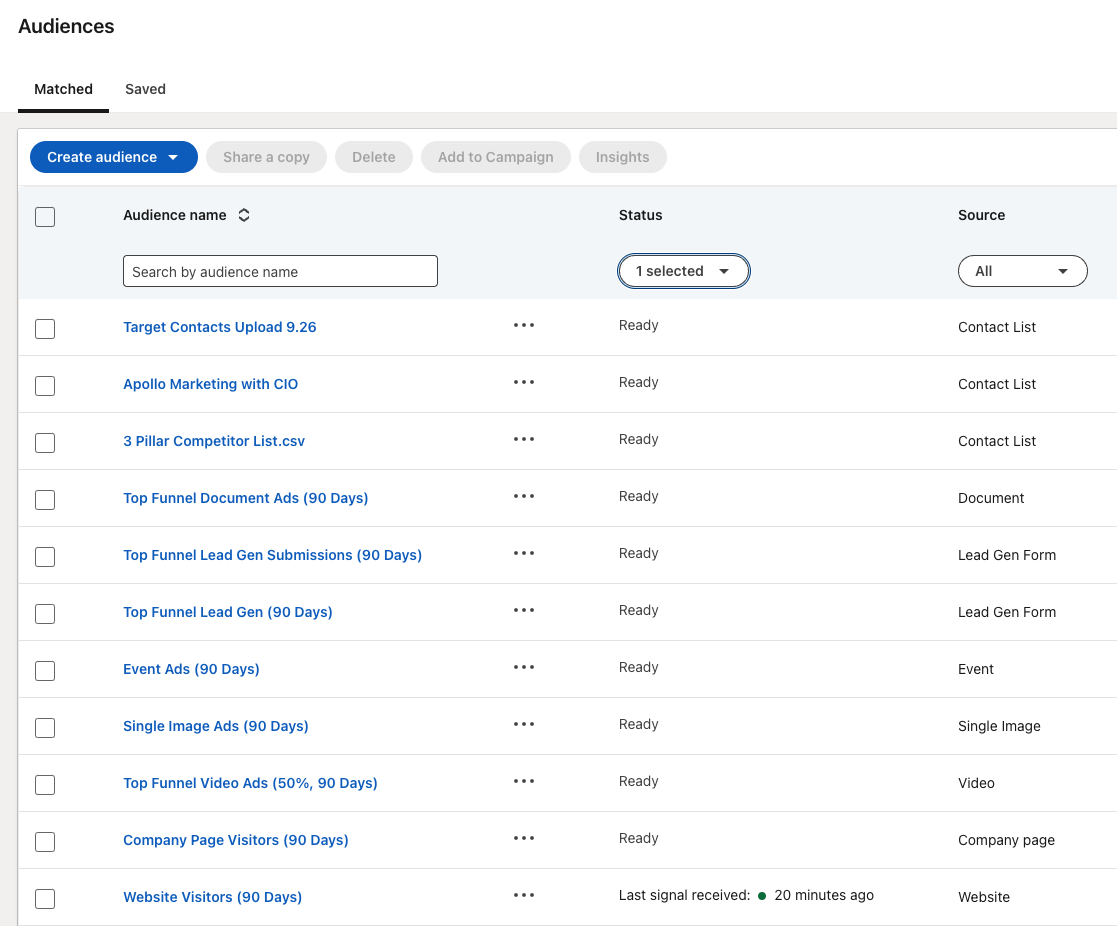The width and height of the screenshot is (1117, 926).
Task: Open the Top Funnel Lead Gen (90 Days) link
Action: pos(227,612)
